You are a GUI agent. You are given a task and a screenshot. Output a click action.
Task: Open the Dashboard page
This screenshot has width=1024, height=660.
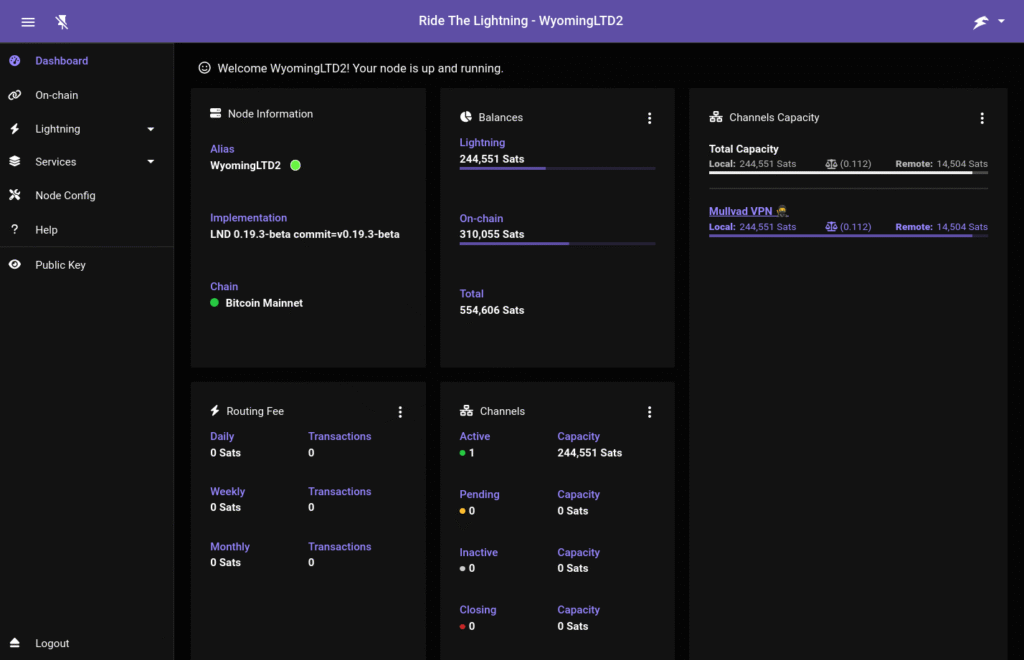pos(61,61)
